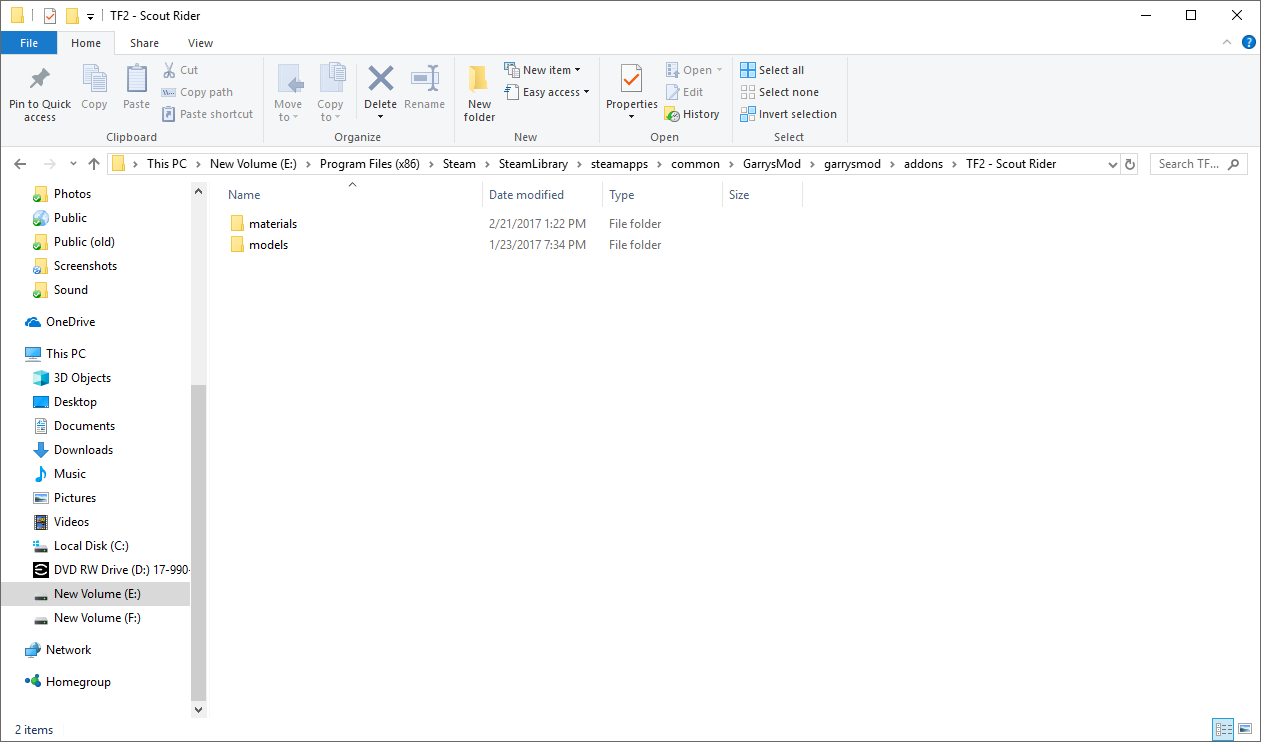Collapse the ribbon with chevron
The image size is (1261, 742).
point(1228,43)
